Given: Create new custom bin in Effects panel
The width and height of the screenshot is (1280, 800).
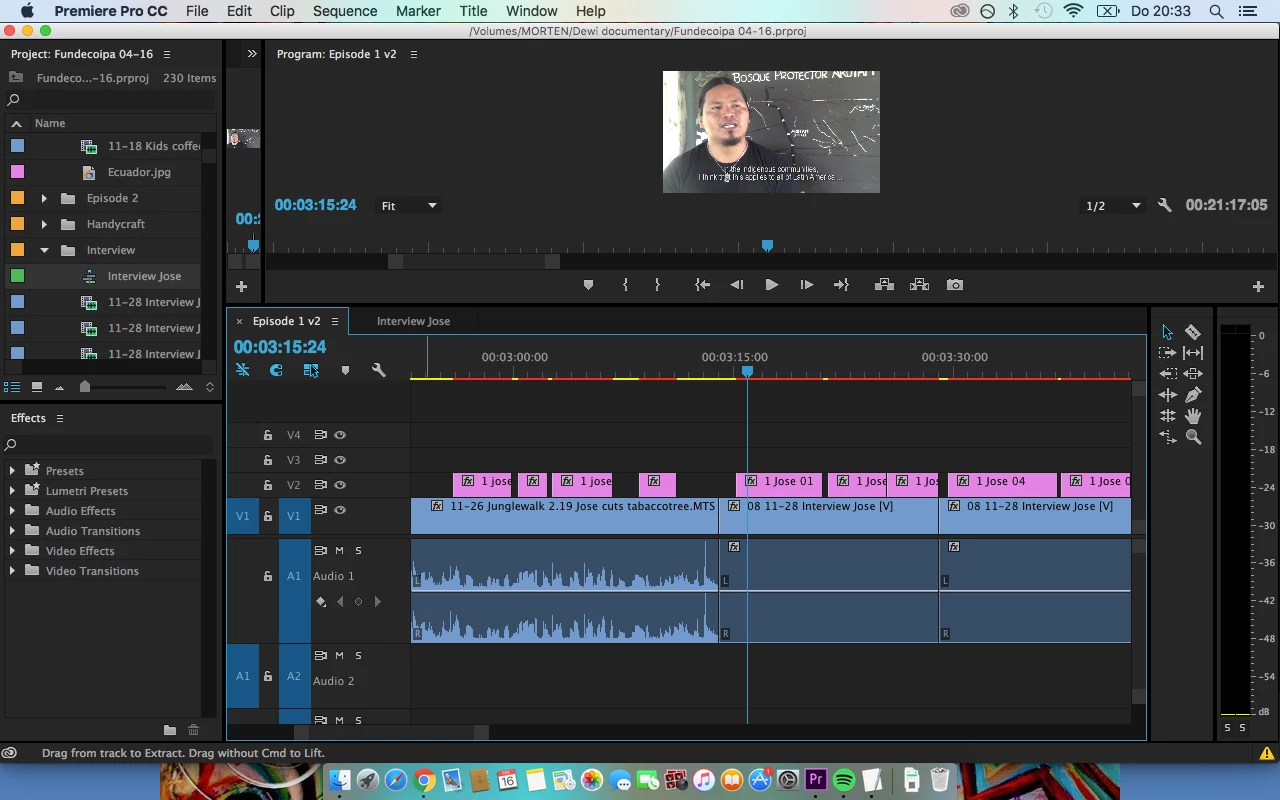Looking at the screenshot, I should tap(170, 730).
